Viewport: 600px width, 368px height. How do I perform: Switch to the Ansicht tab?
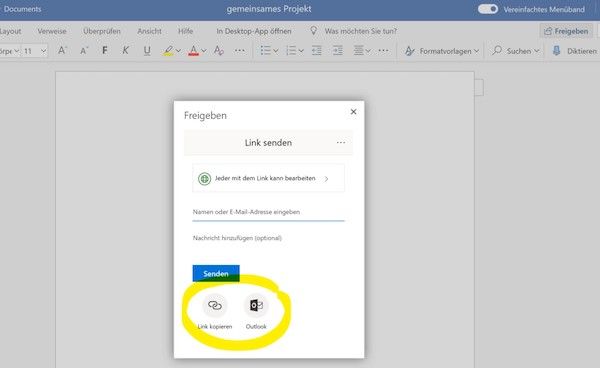pyautogui.click(x=149, y=31)
